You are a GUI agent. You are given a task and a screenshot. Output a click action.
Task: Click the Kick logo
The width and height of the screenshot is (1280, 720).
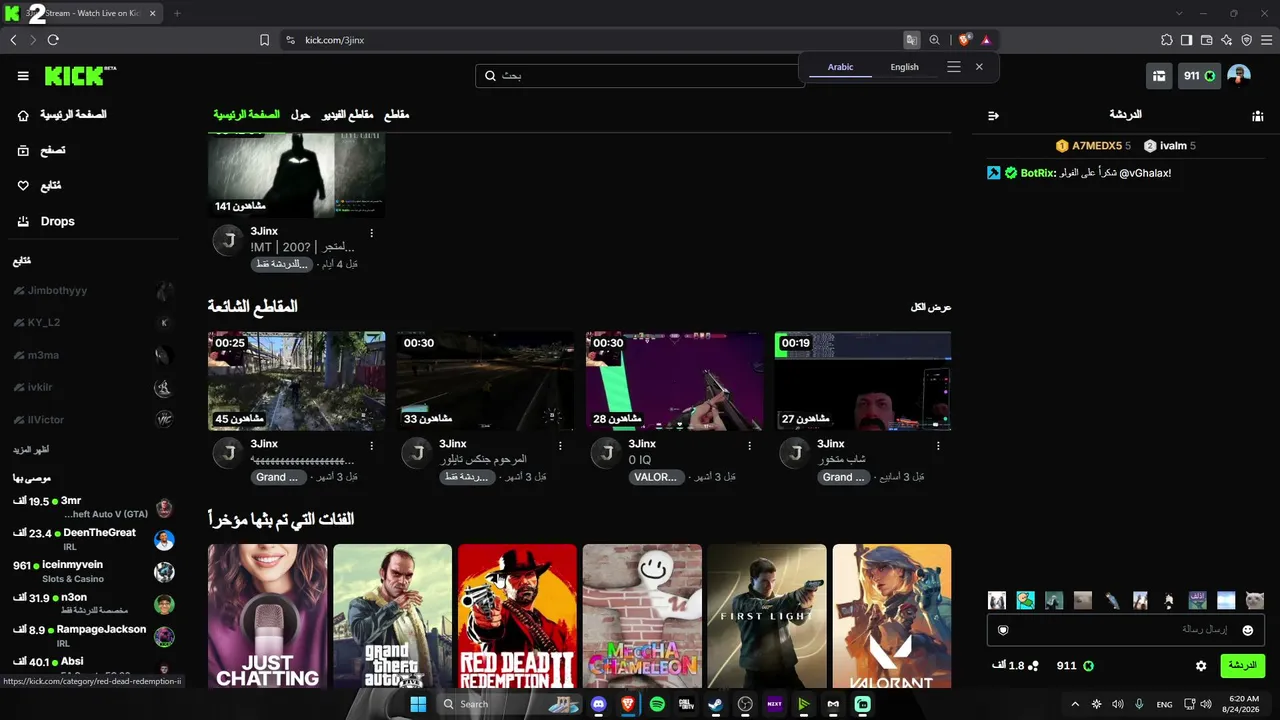[80, 76]
